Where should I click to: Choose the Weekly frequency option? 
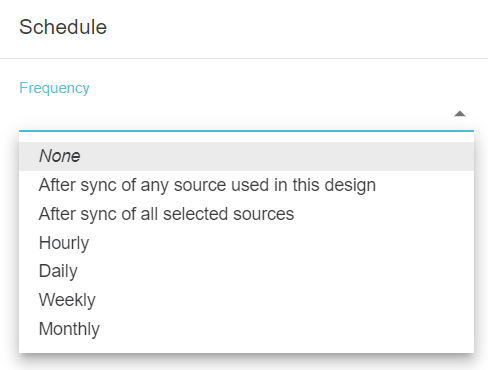[246, 300]
